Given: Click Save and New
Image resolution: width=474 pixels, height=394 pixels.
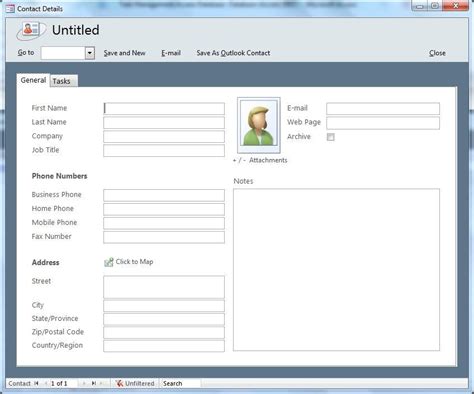Looking at the screenshot, I should (x=124, y=53).
